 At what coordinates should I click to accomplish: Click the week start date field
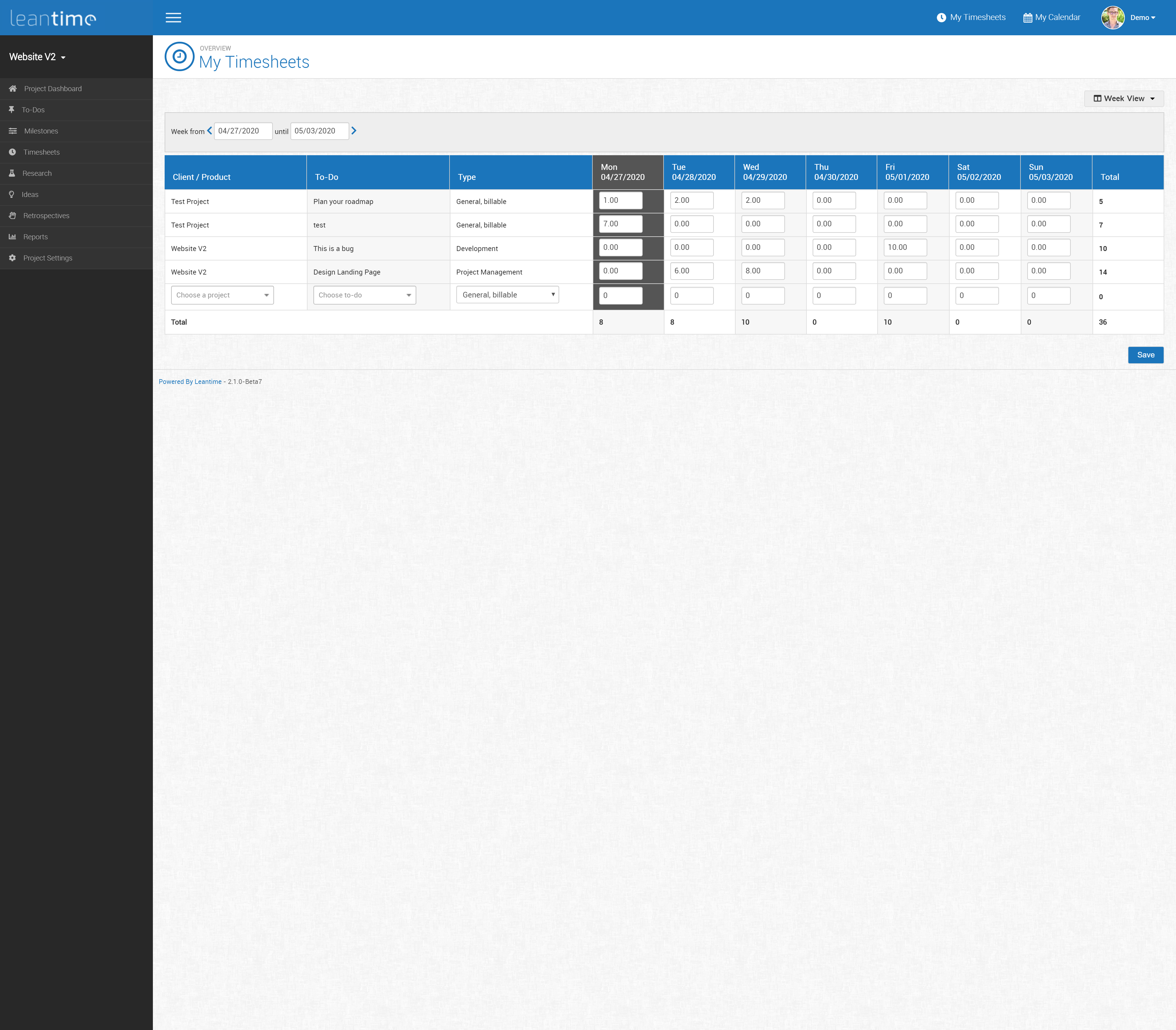click(x=243, y=131)
